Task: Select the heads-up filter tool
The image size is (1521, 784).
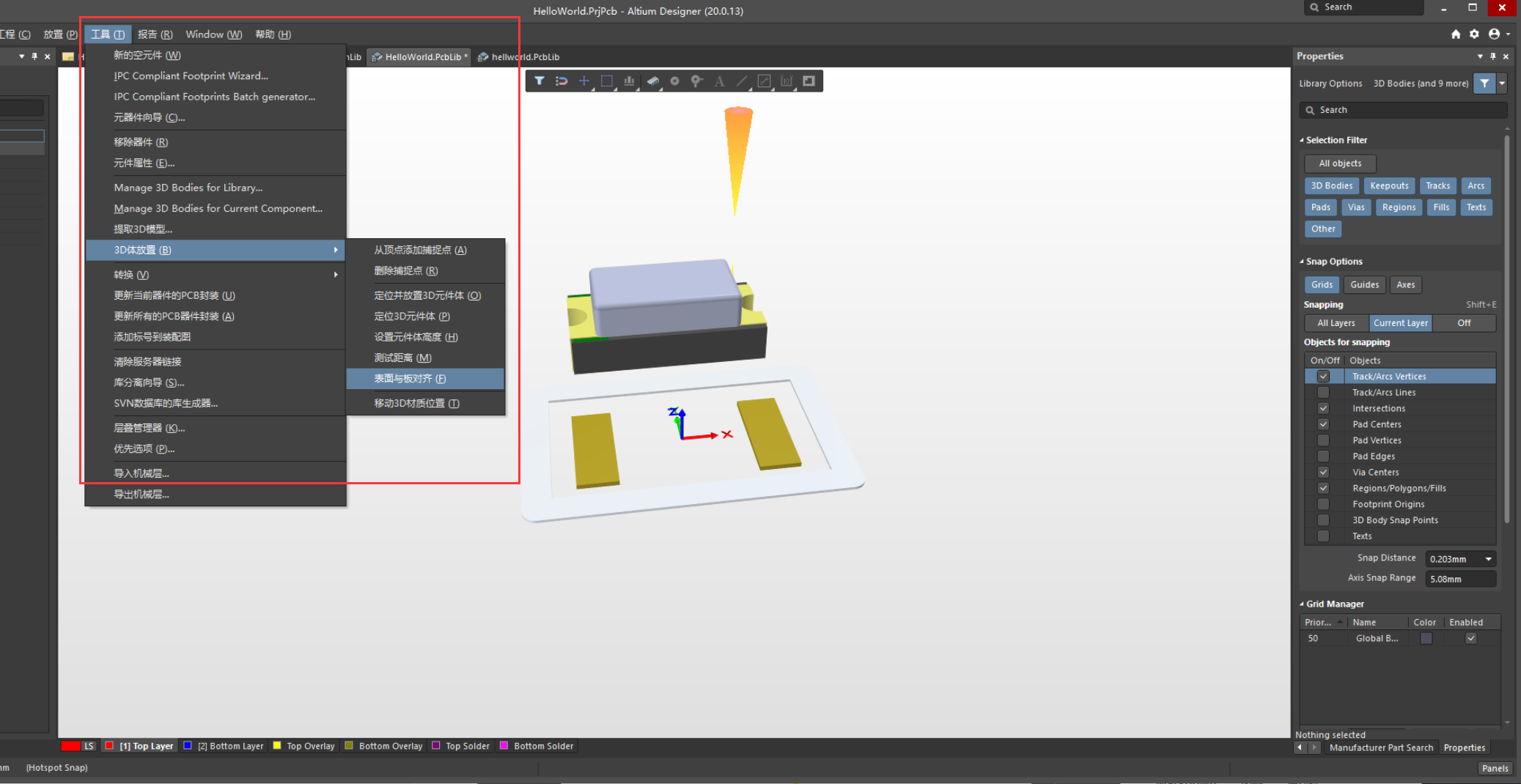Action: click(539, 81)
